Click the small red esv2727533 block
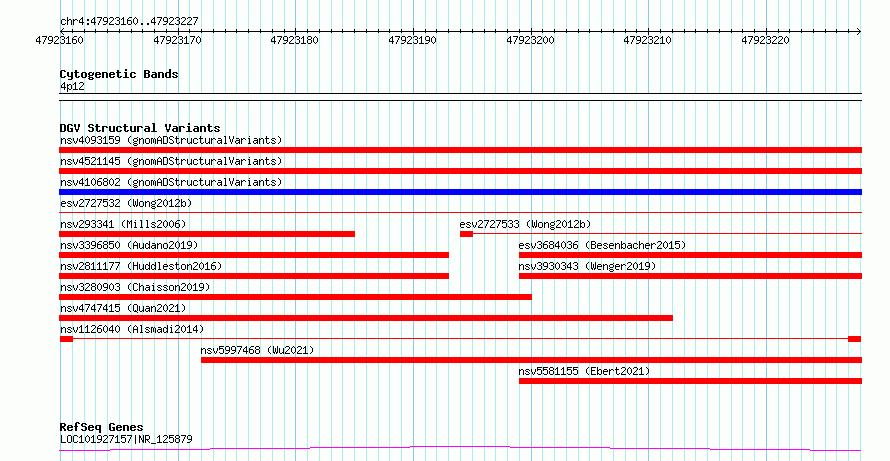 (467, 234)
